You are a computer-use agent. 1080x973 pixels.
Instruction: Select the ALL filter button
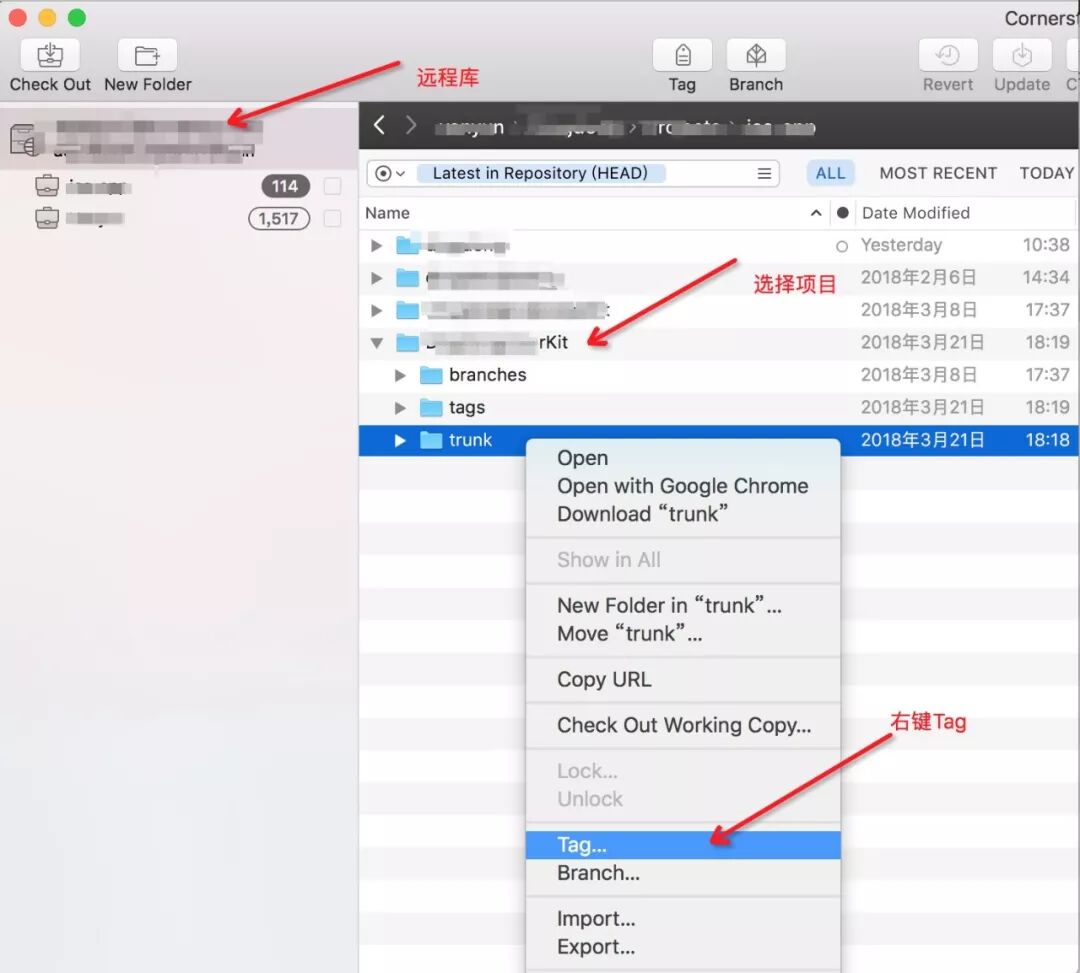point(830,173)
